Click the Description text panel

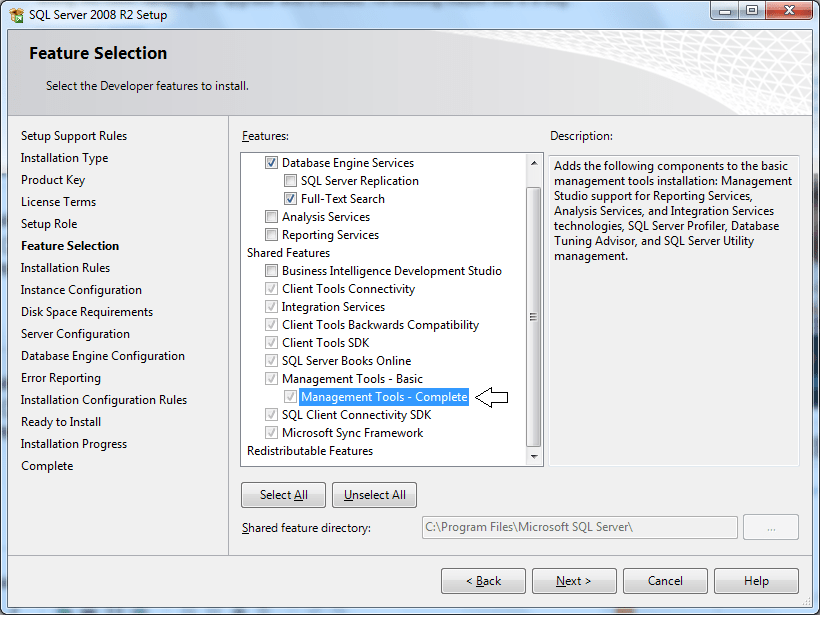674,310
